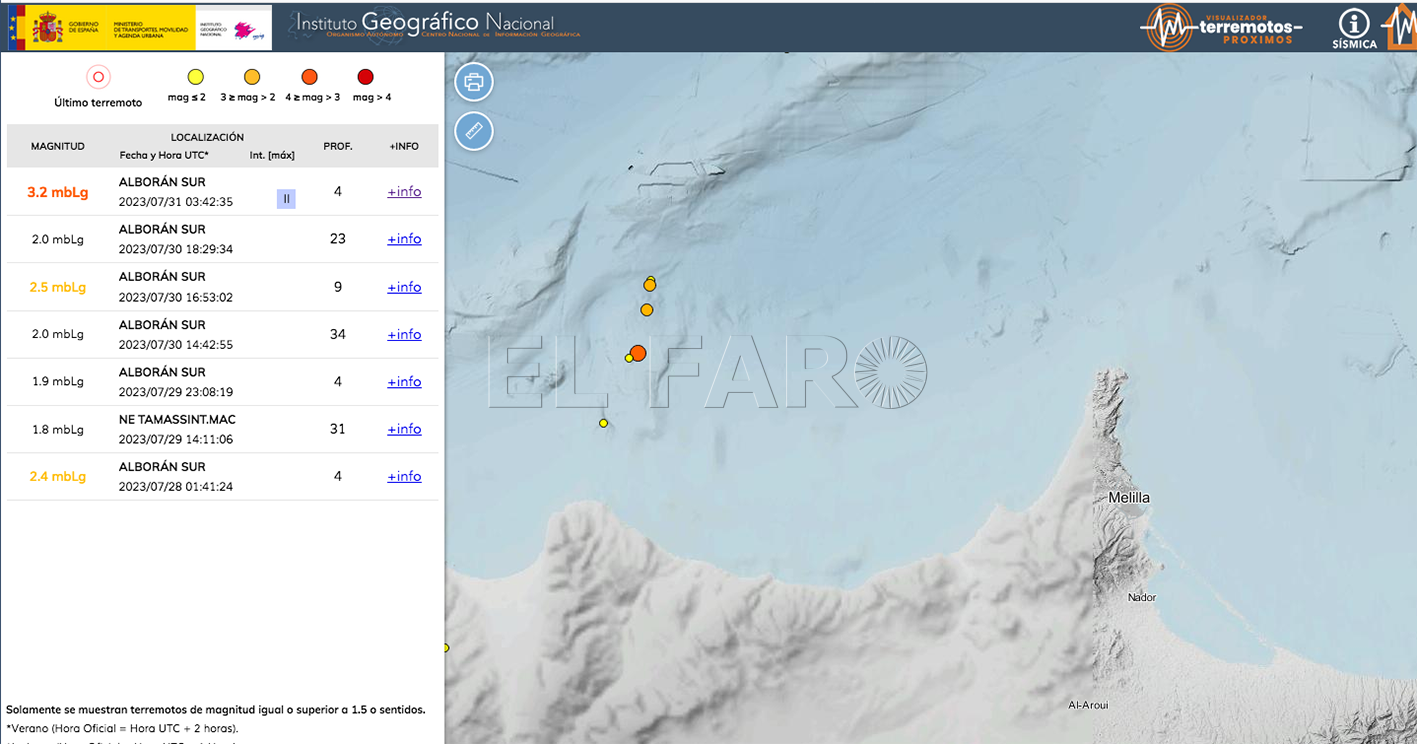Toggle the mag > 4 legend filter
The image size is (1417, 744).
[365, 76]
